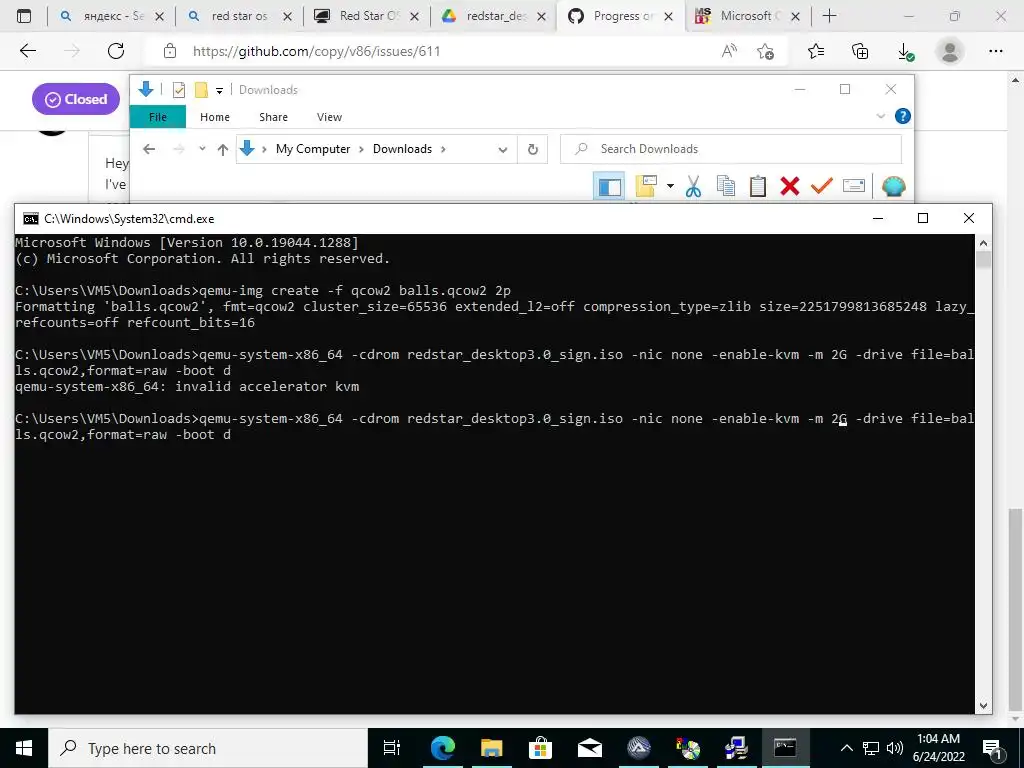Click the yellow folder icon in quick access toolbar

coord(201,90)
